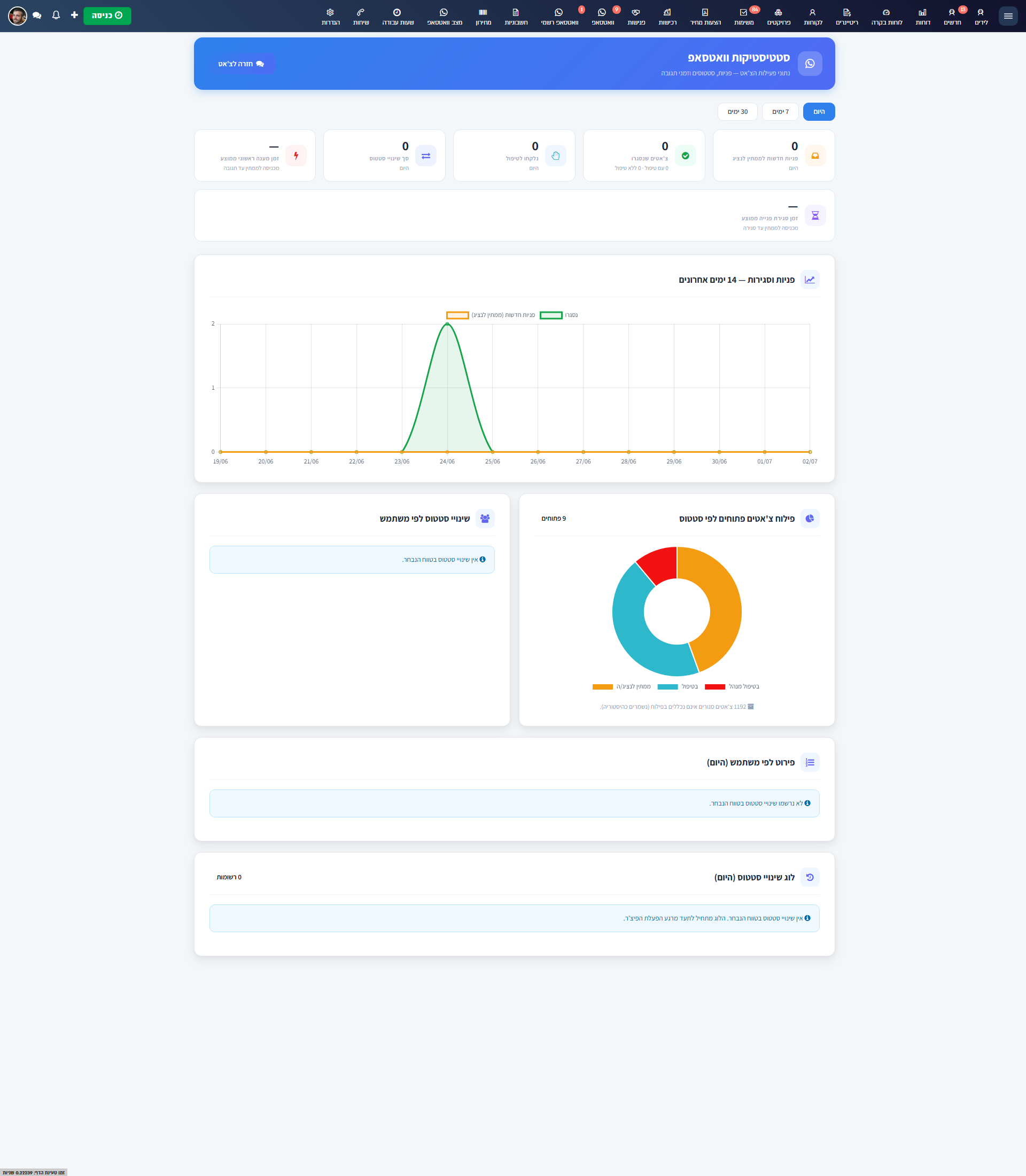1026x1176 pixels.
Task: Click the 'אין שינויי סטטוס בטווח הנבחר' notice
Action: pos(352,560)
